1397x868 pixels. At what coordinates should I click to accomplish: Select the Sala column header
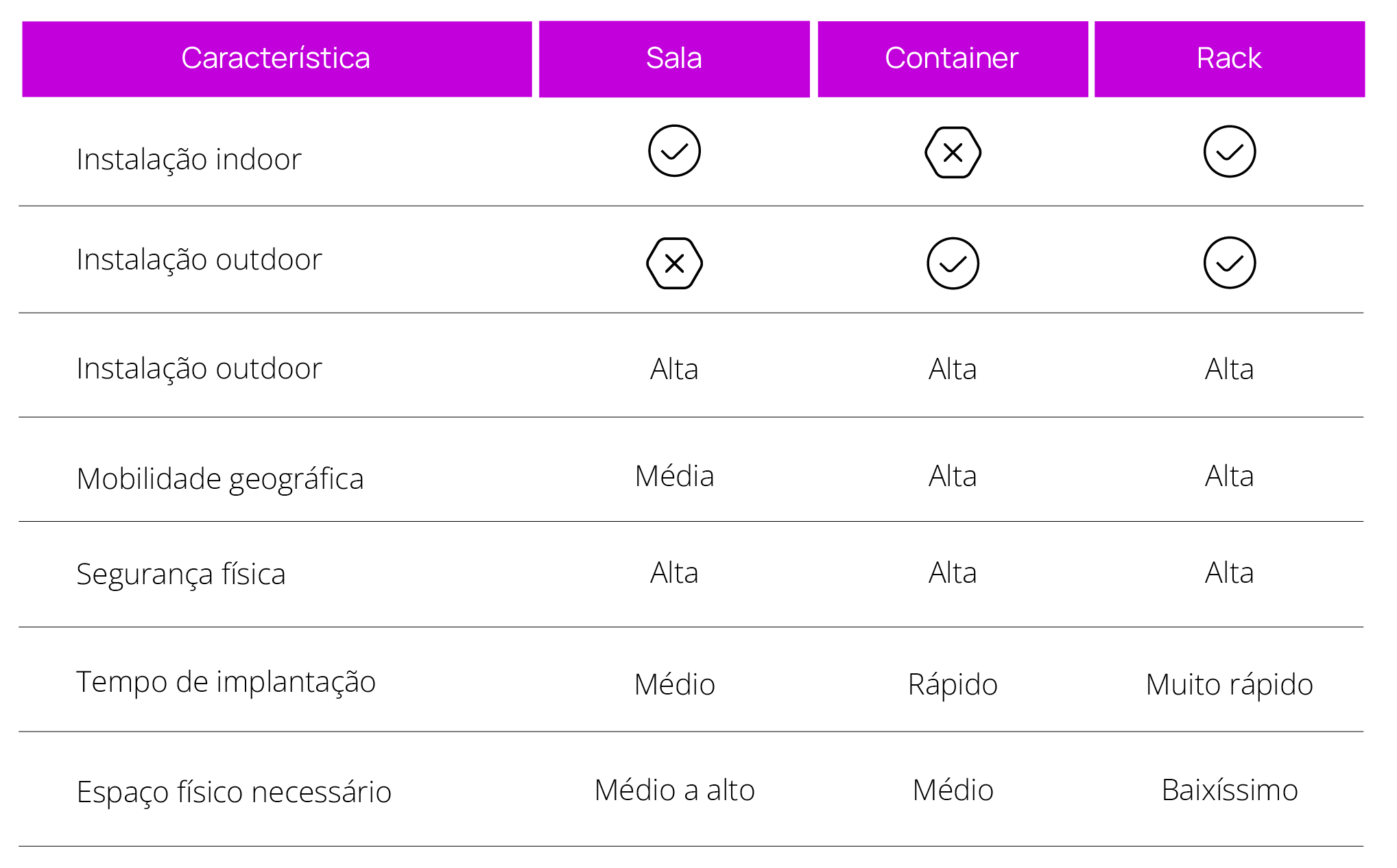pyautogui.click(x=674, y=59)
